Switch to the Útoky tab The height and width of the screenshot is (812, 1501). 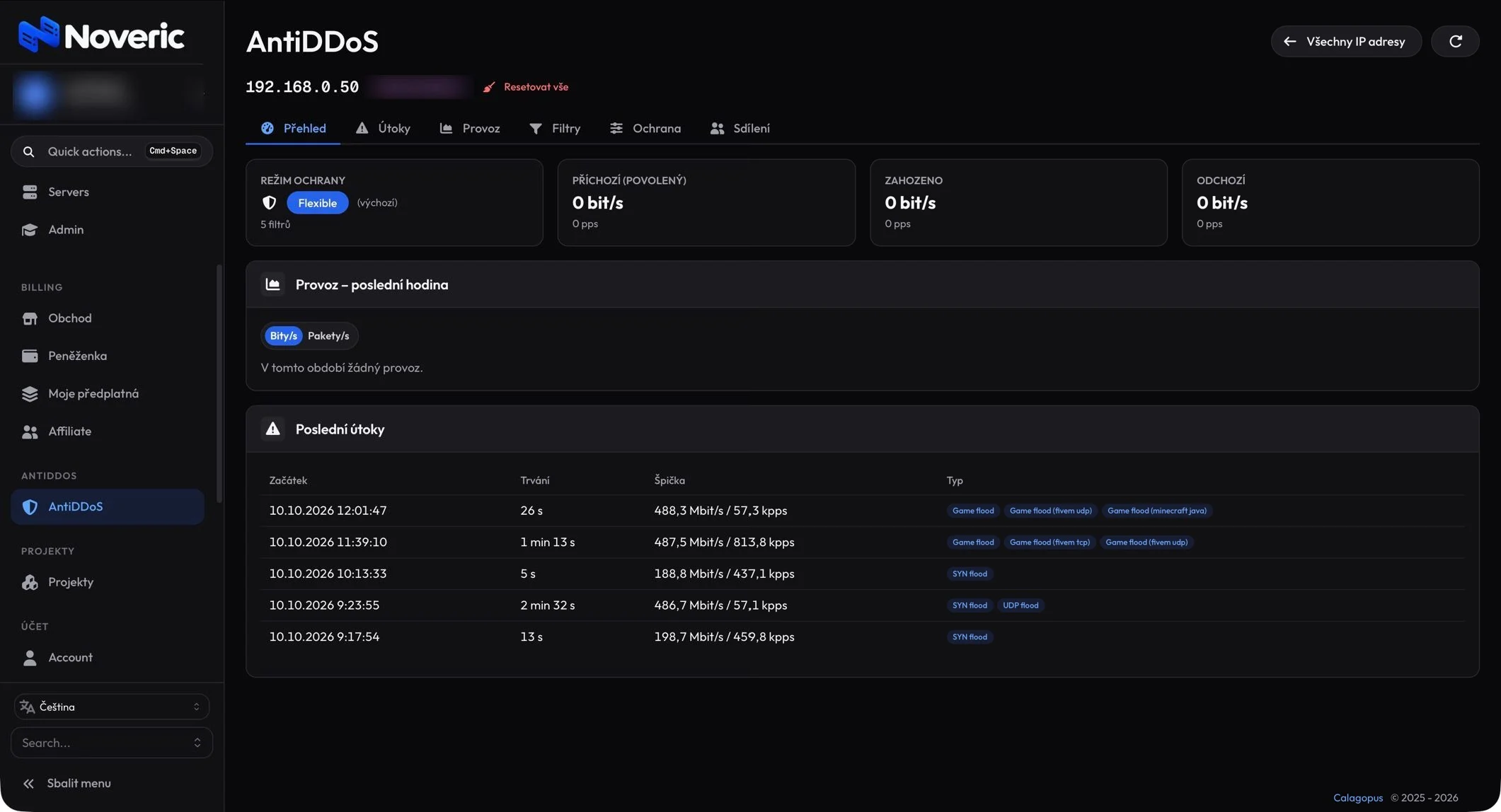tap(383, 128)
